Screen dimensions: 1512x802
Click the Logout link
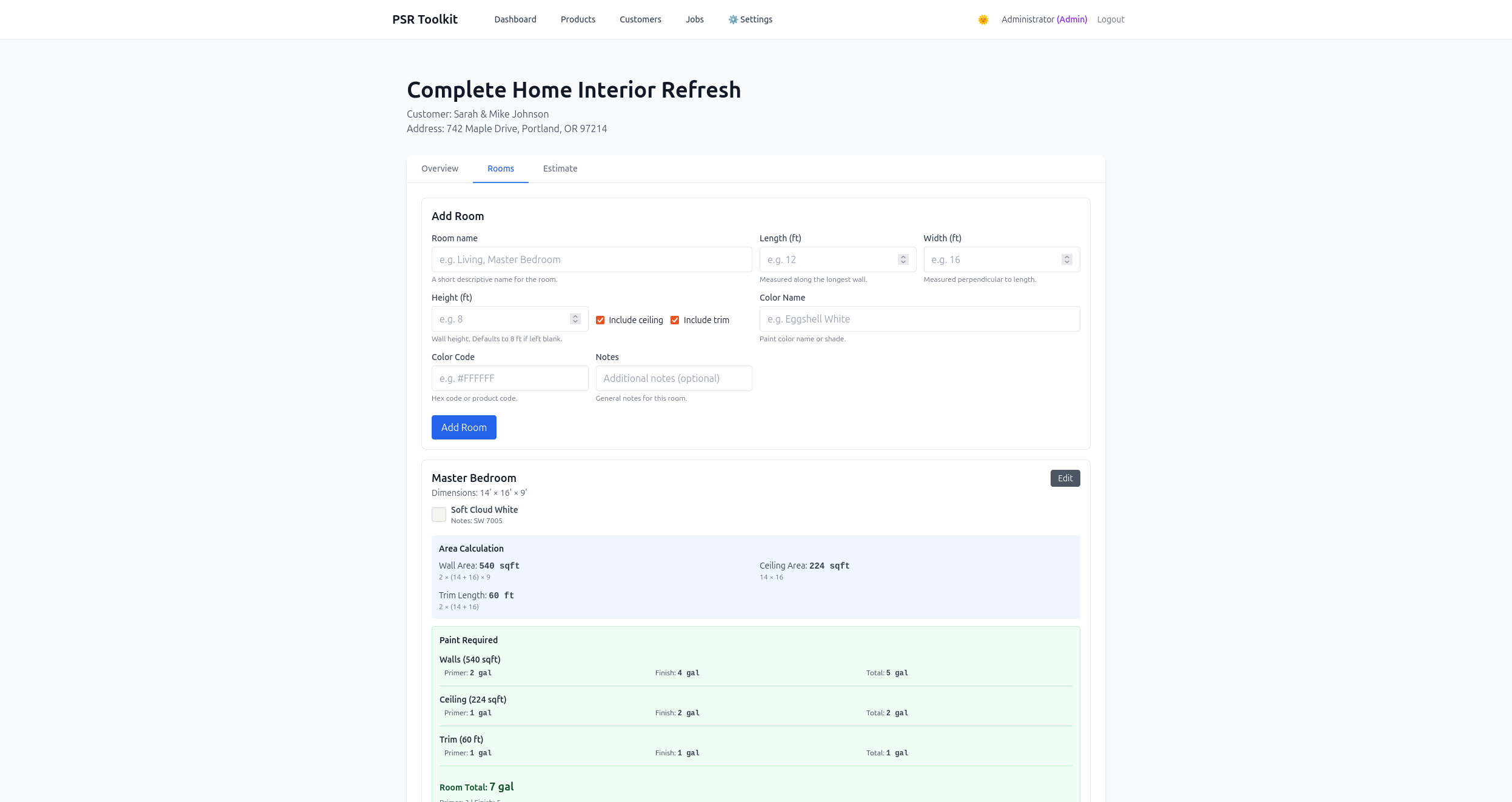point(1111,19)
